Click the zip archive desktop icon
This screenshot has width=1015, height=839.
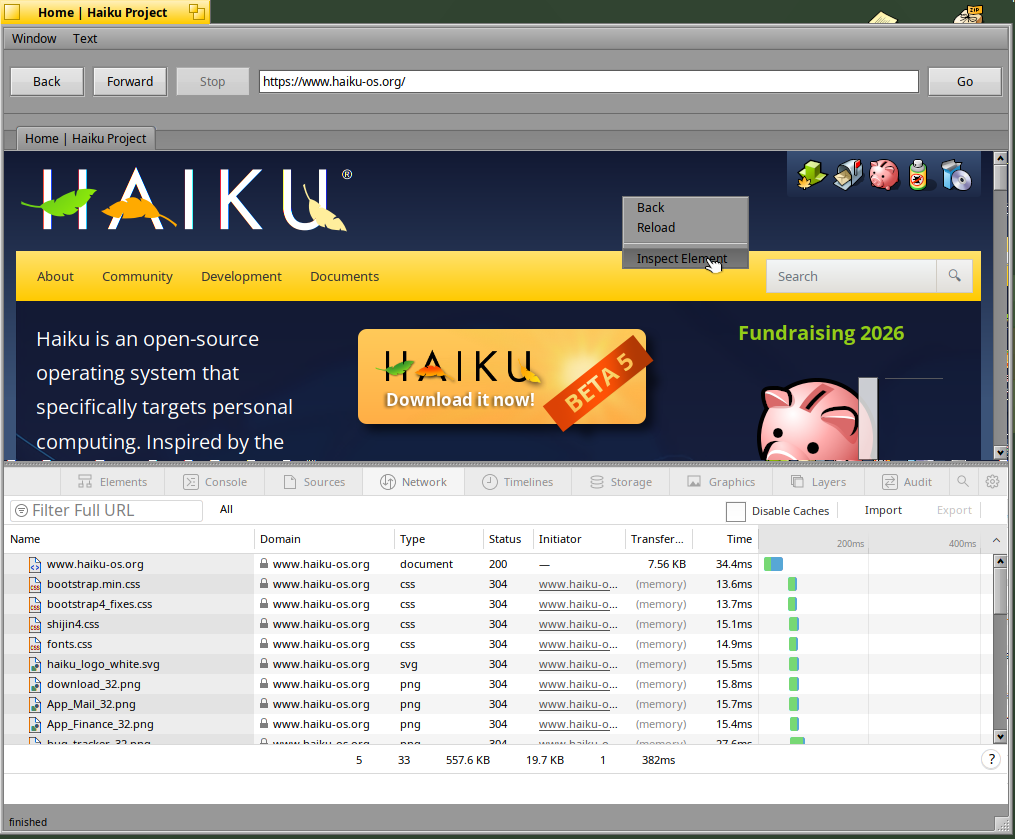coord(969,13)
